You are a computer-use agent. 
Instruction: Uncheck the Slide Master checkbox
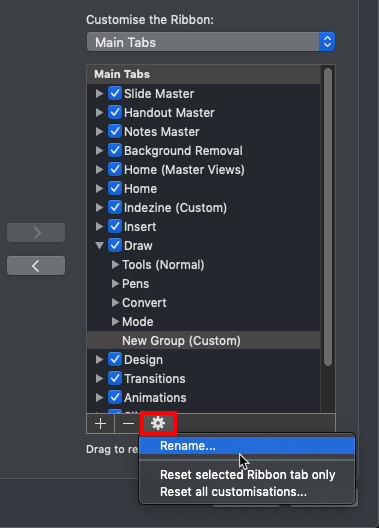coord(115,93)
